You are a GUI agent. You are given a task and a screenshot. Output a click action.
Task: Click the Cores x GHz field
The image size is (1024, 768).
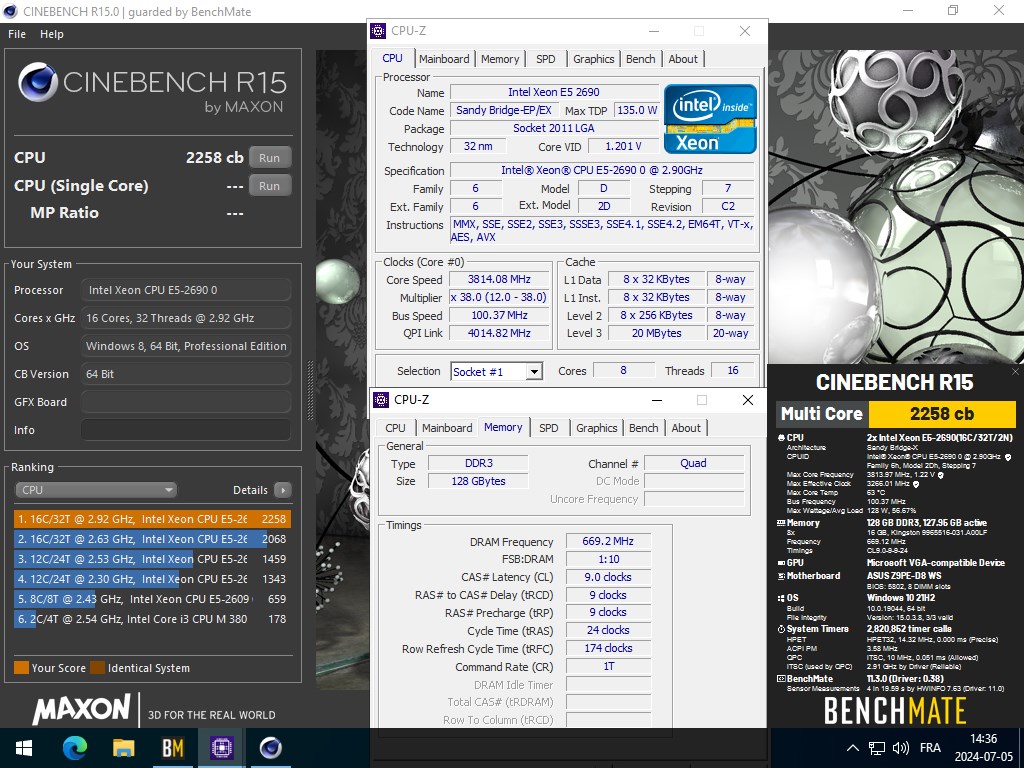click(185, 318)
